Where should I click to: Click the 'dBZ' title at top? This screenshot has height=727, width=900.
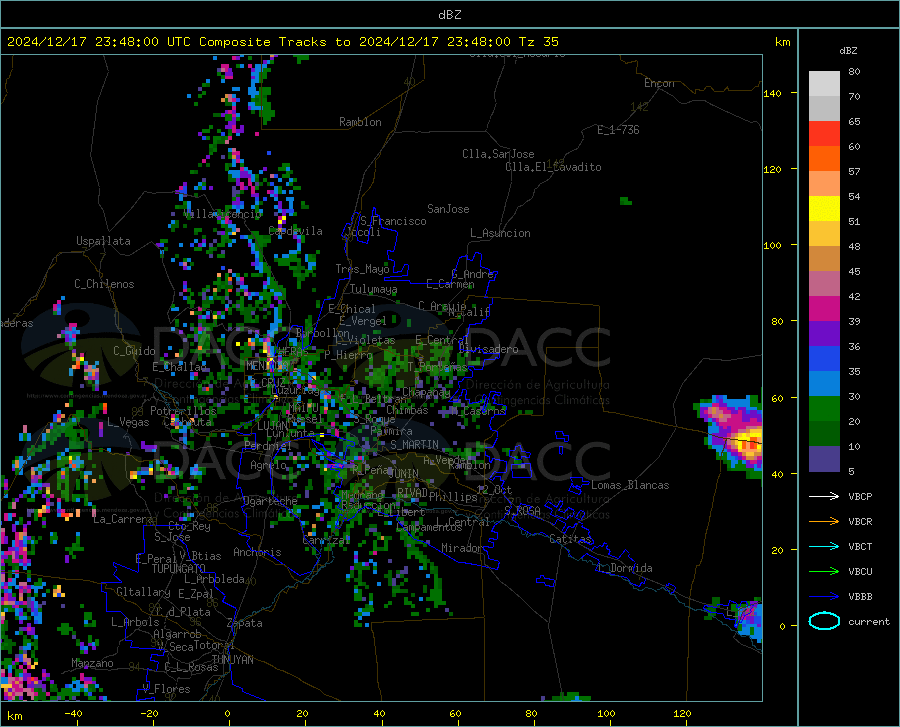(x=449, y=15)
